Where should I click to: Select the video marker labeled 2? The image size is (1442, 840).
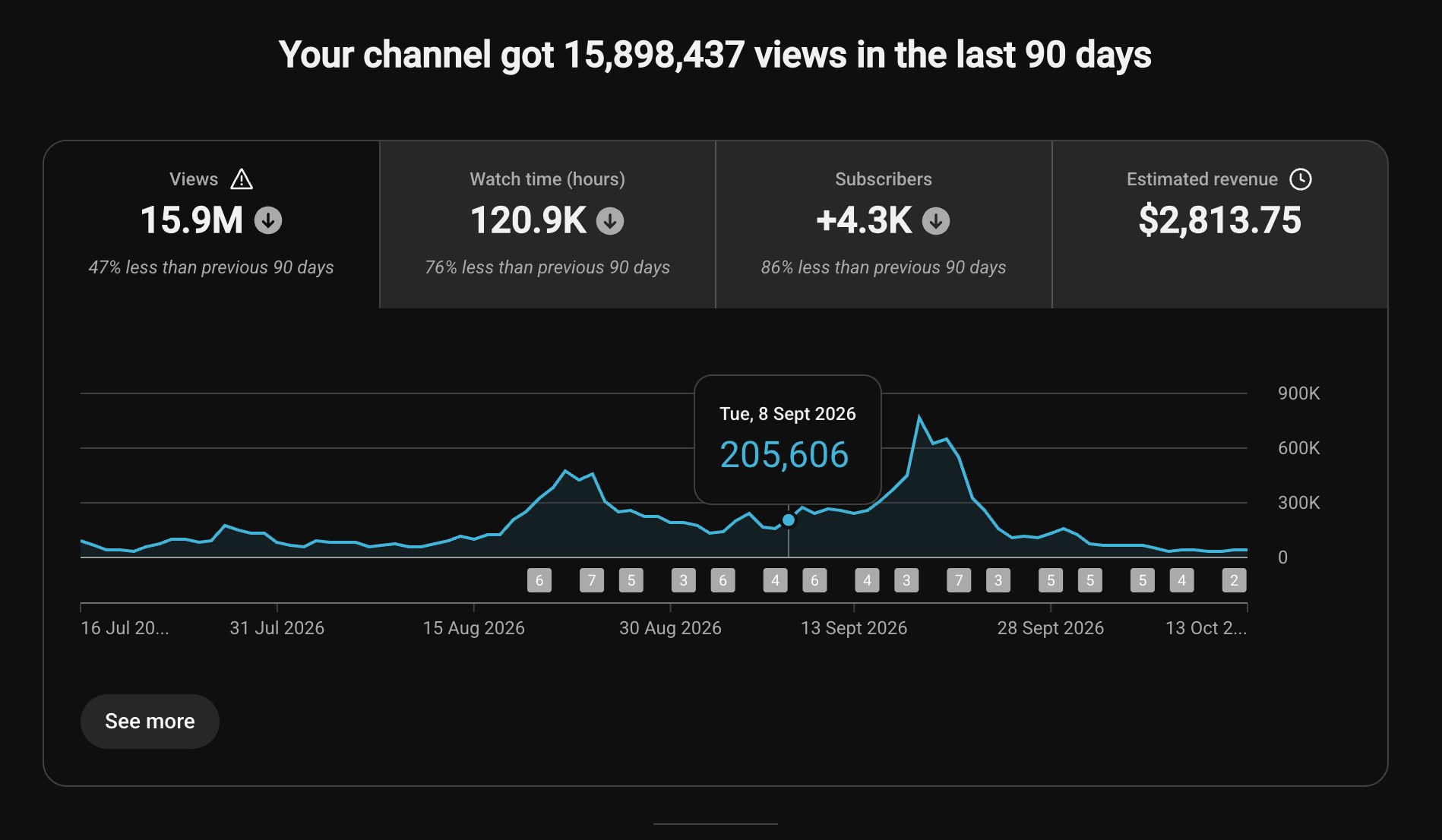click(1234, 580)
